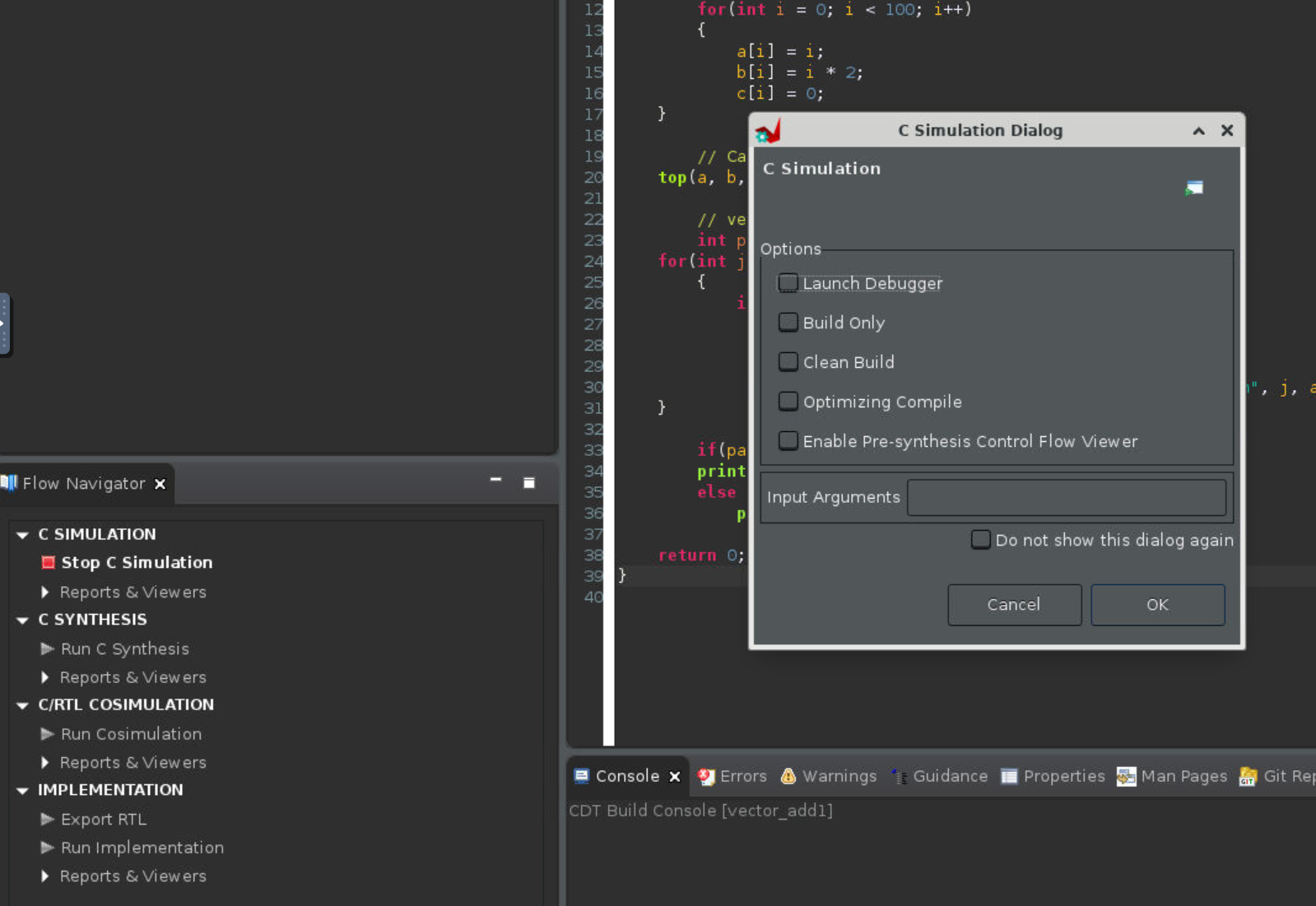Click the Console monitor icon
The height and width of the screenshot is (906, 1316).
coord(582,775)
